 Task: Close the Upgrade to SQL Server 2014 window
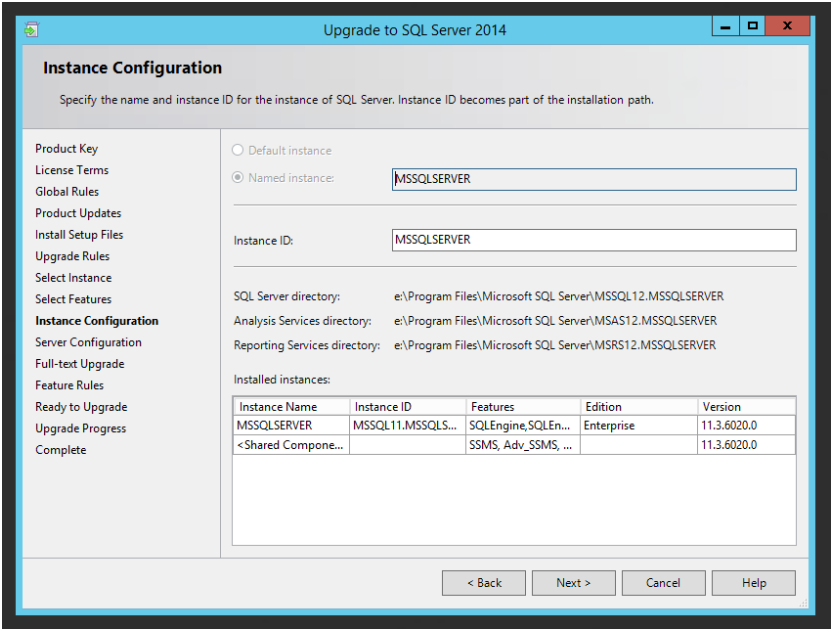[788, 26]
